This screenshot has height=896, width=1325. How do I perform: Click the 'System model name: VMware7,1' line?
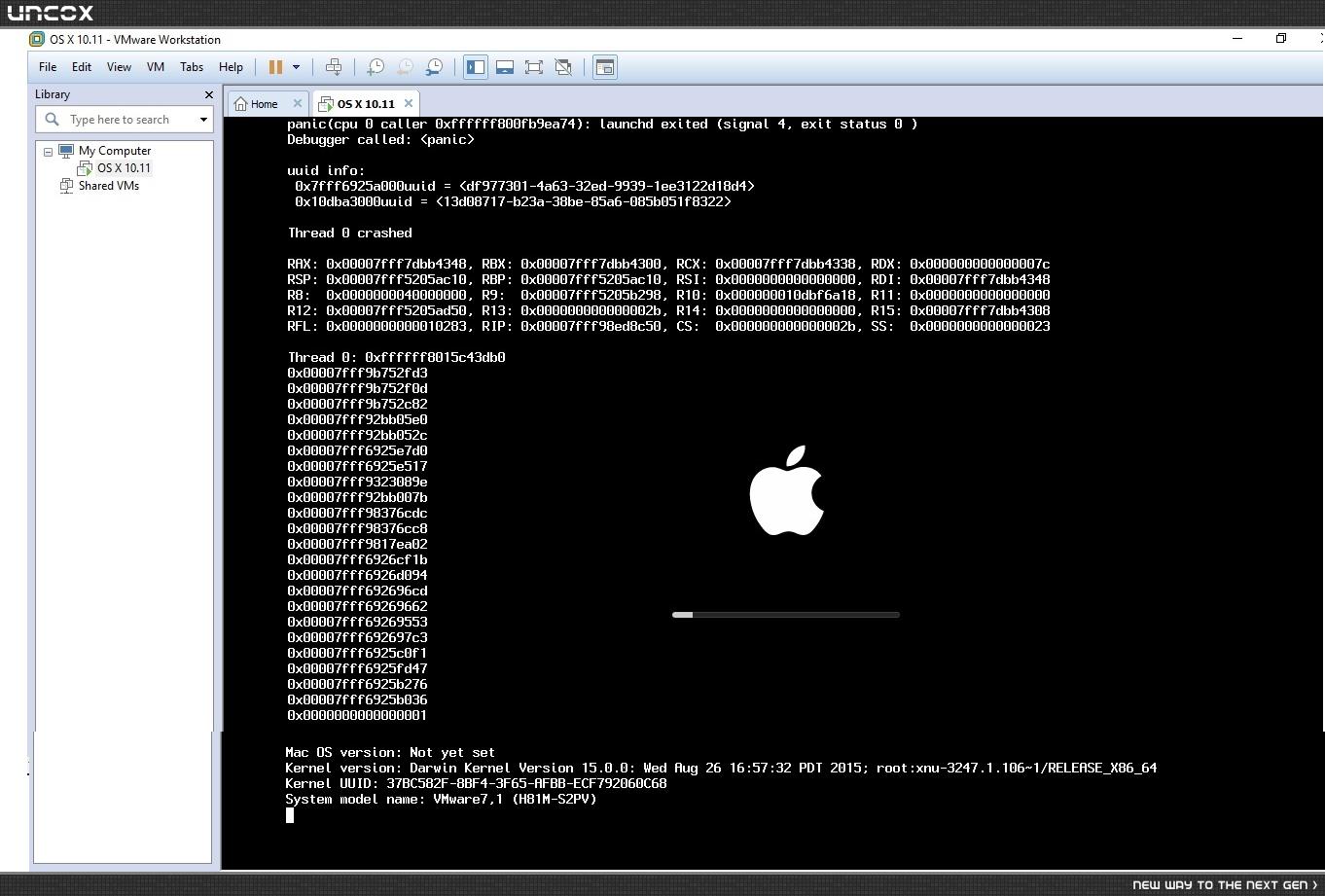441,799
